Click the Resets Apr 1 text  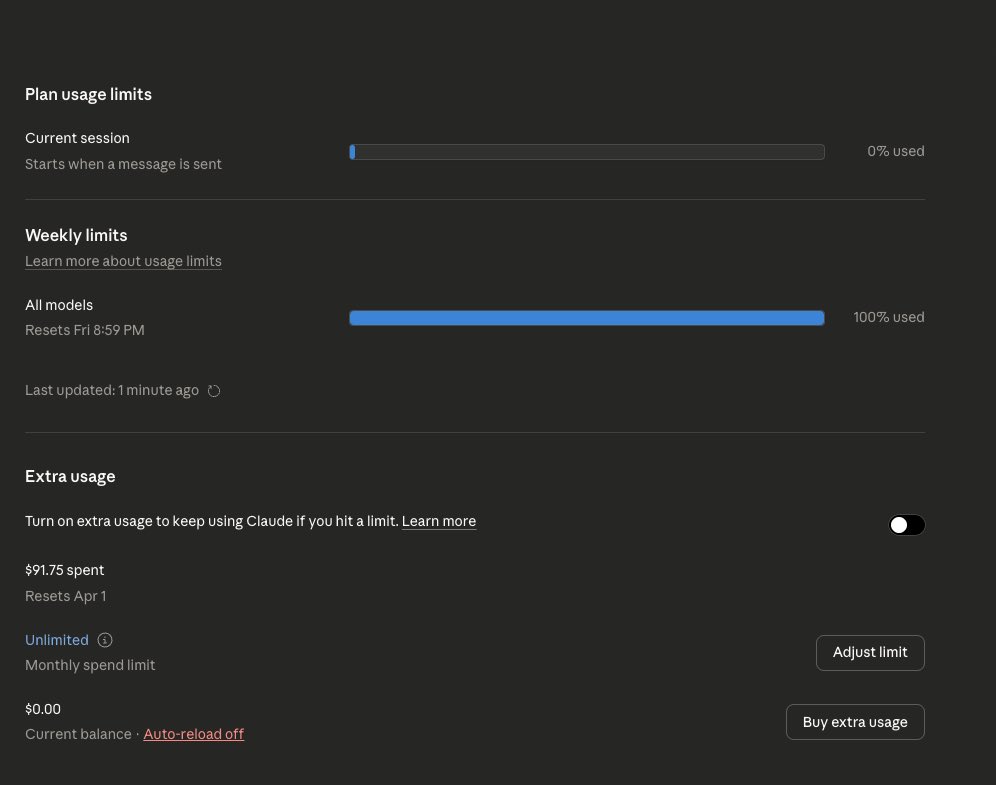point(65,596)
